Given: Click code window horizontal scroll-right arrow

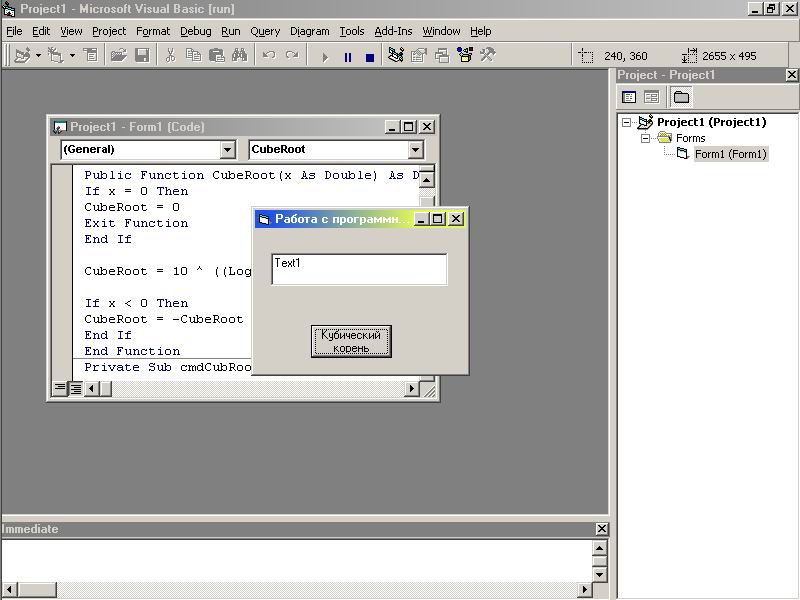Looking at the screenshot, I should (412, 389).
